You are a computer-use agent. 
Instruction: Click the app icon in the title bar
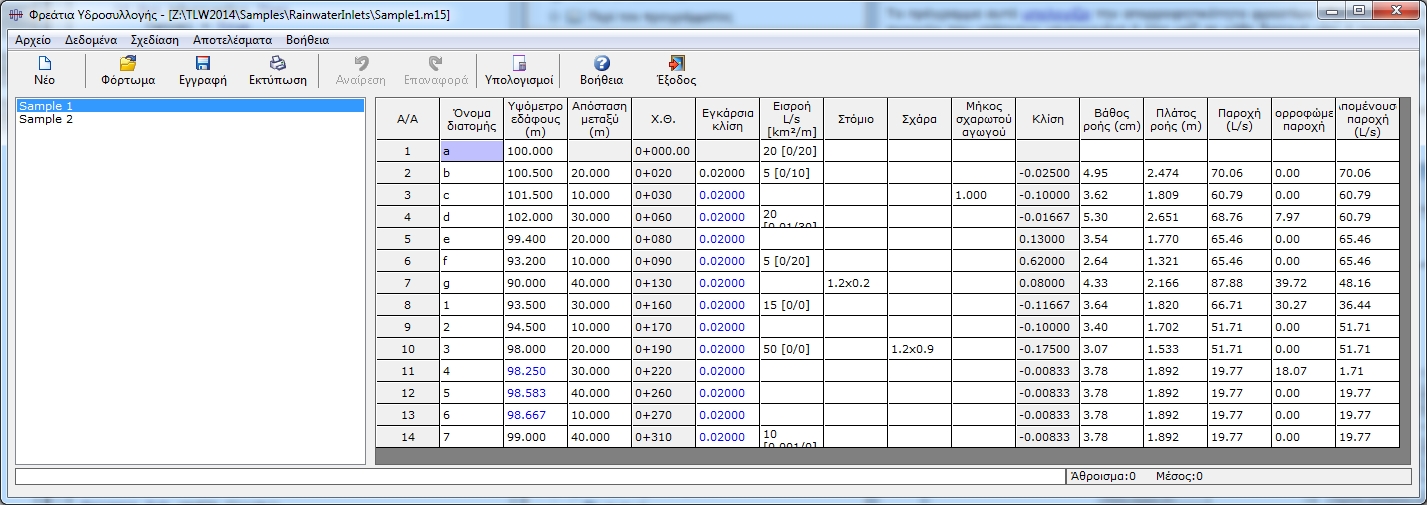pos(14,11)
